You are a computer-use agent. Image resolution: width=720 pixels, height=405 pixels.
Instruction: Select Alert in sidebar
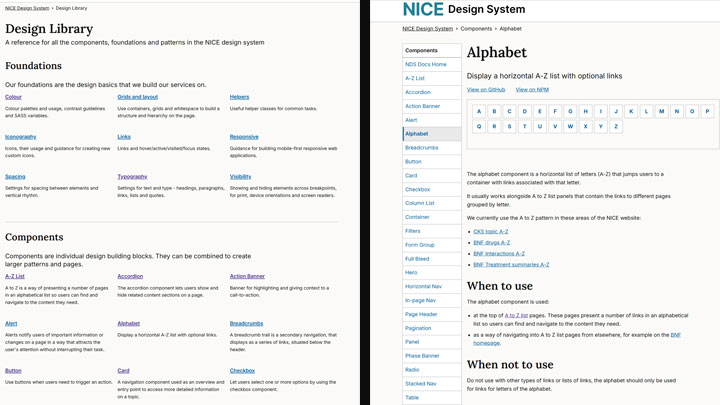pyautogui.click(x=432, y=120)
